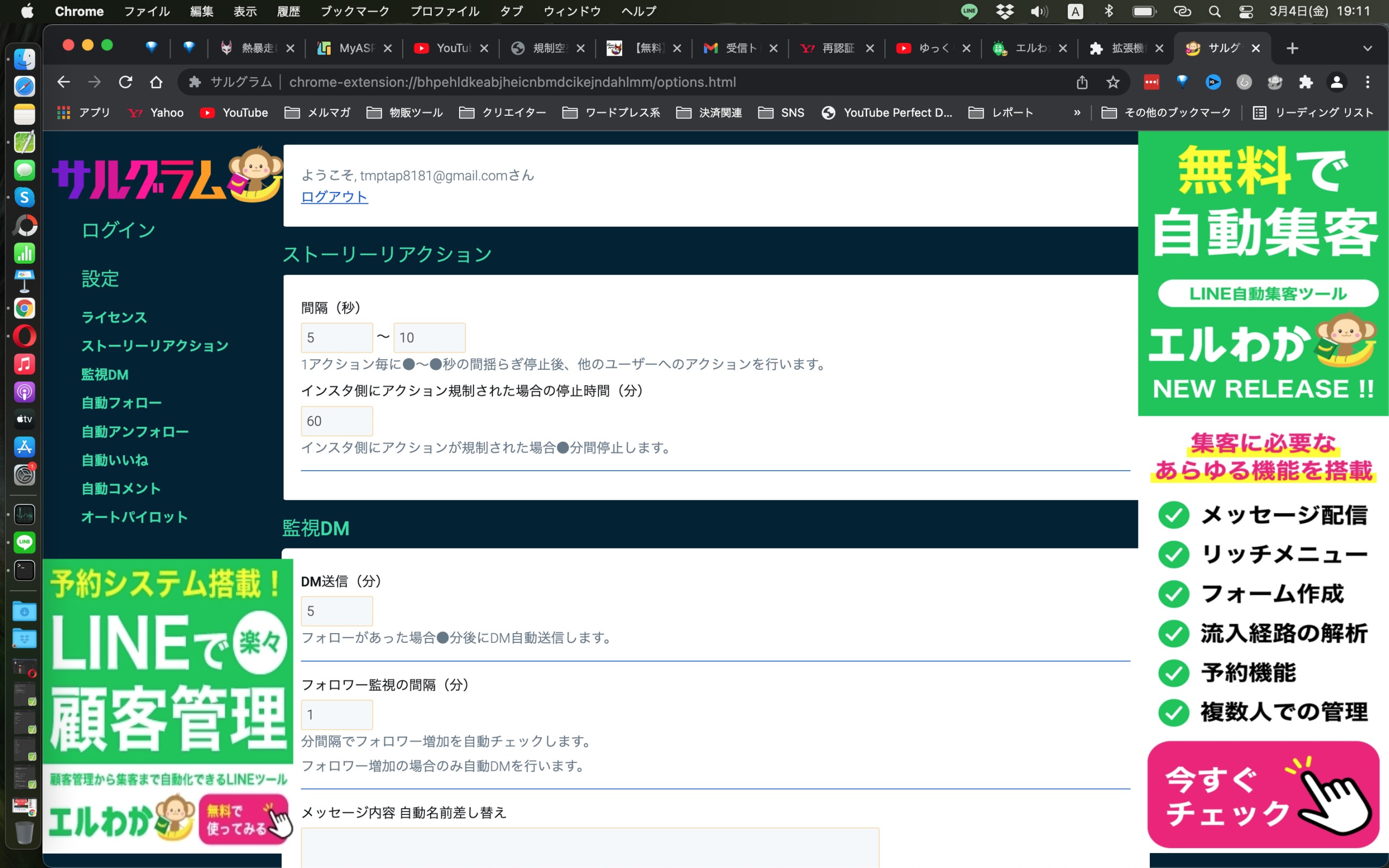Reload the page with the refresh icon

[125, 82]
